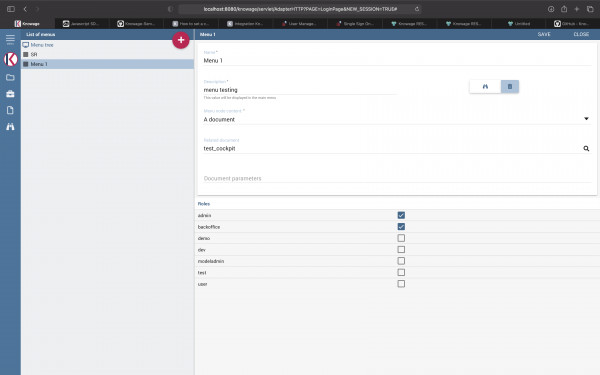Click the List of menus header
600x375 pixels.
point(41,34)
